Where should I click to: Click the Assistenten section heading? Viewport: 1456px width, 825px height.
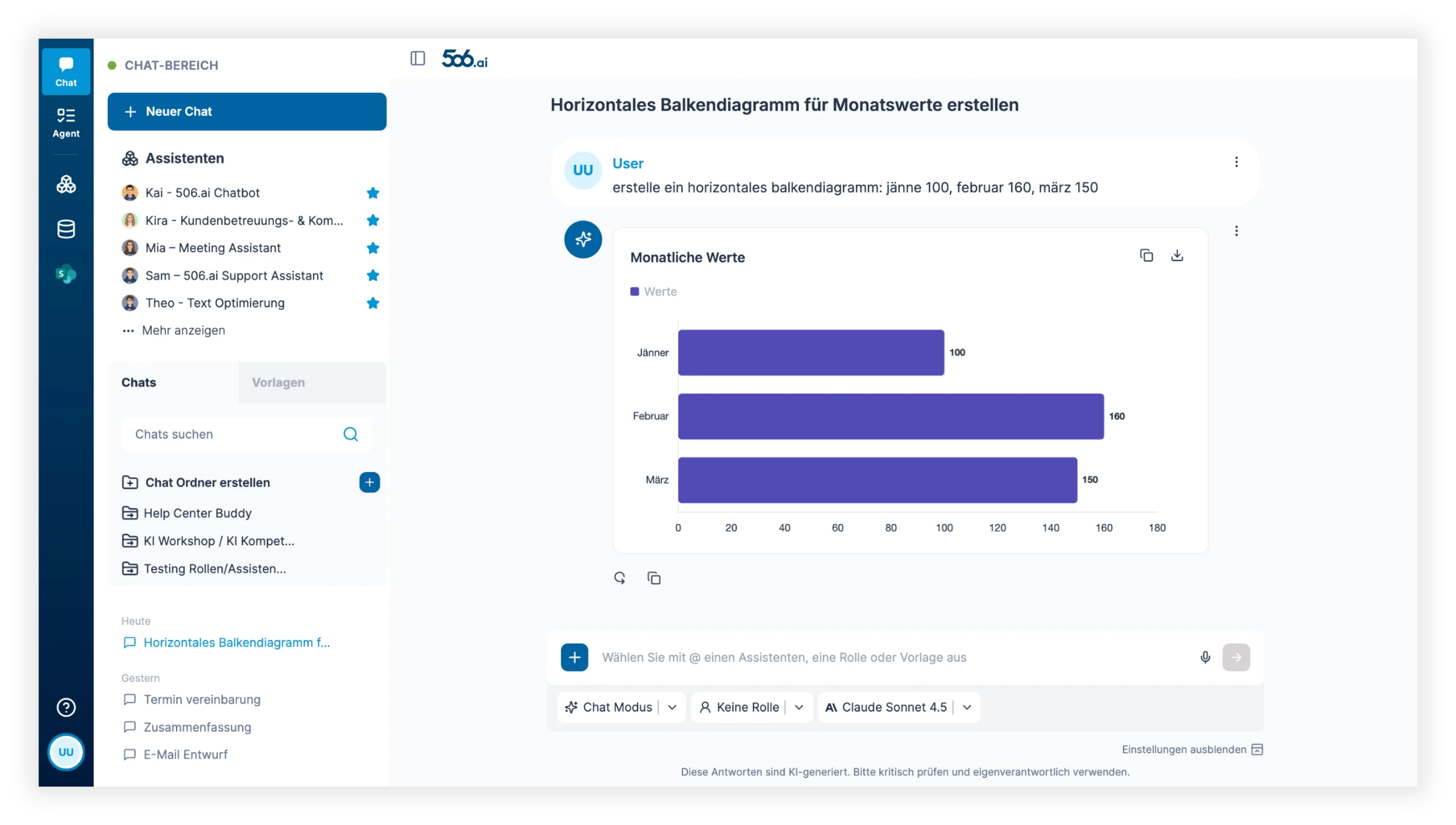coord(185,158)
